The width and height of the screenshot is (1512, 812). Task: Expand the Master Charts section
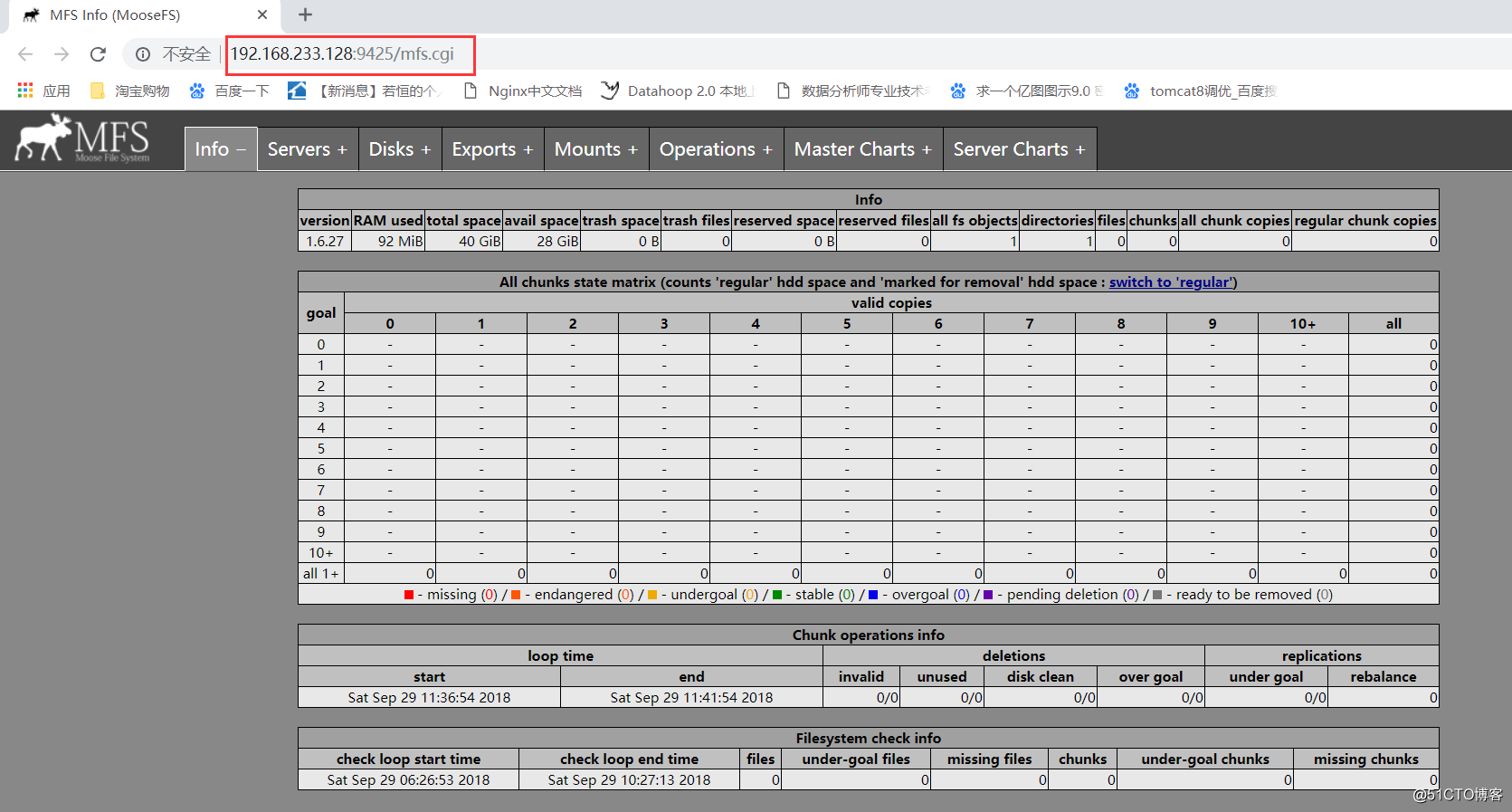(x=863, y=148)
